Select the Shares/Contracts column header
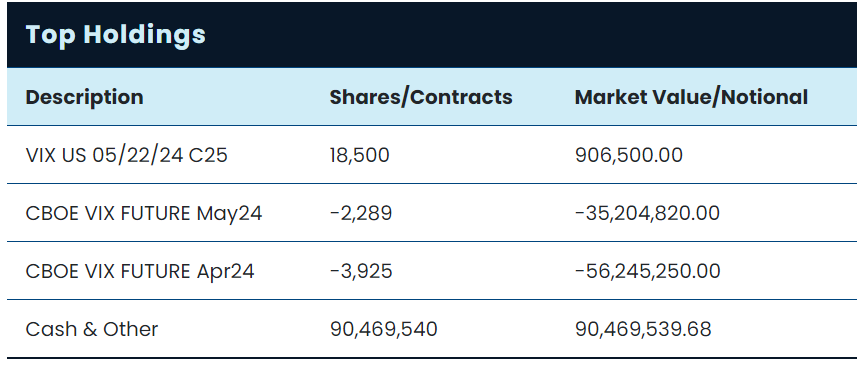Screen dimensions: 862x367 pos(421,97)
